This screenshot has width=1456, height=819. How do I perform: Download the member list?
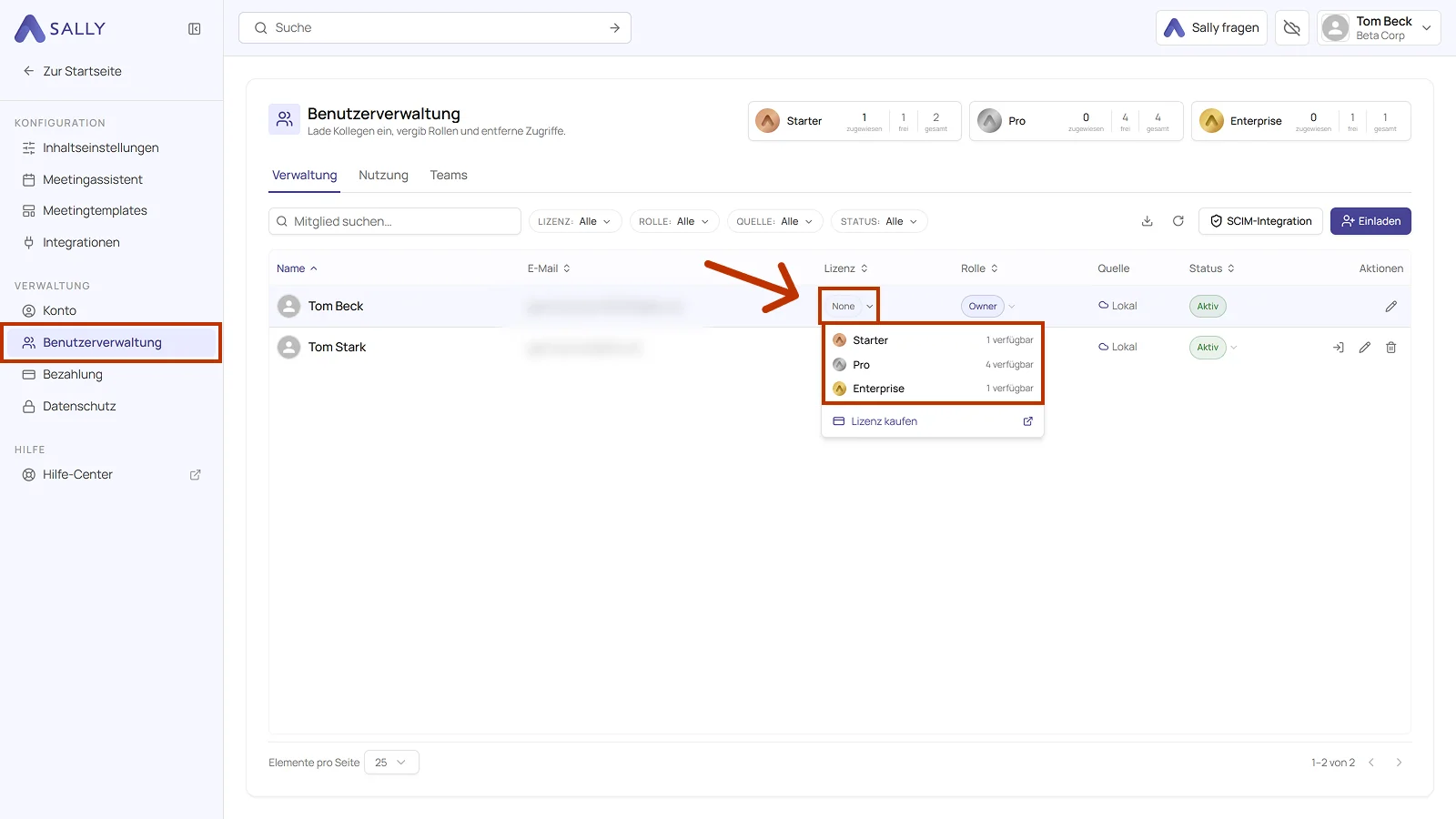(1148, 221)
